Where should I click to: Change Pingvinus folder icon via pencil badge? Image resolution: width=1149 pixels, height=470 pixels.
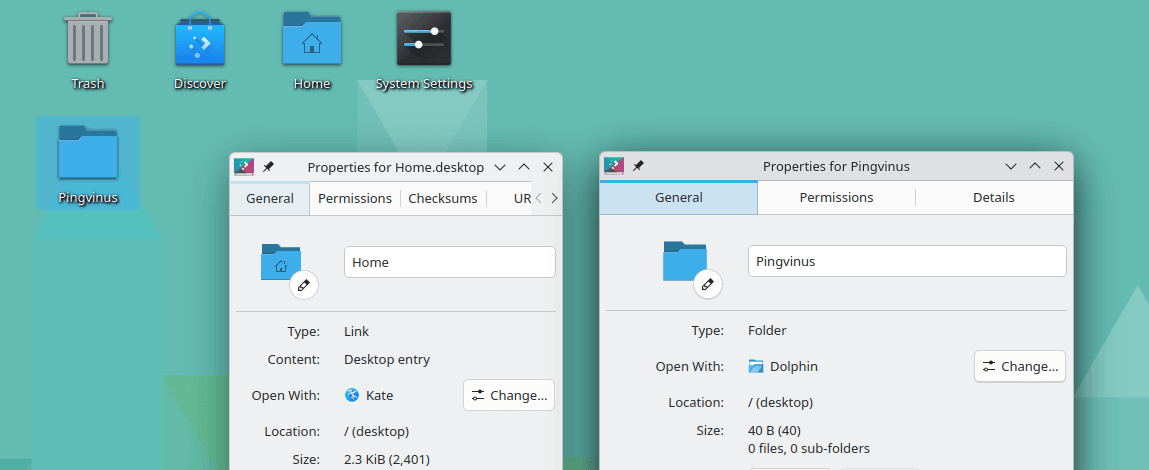(x=708, y=284)
